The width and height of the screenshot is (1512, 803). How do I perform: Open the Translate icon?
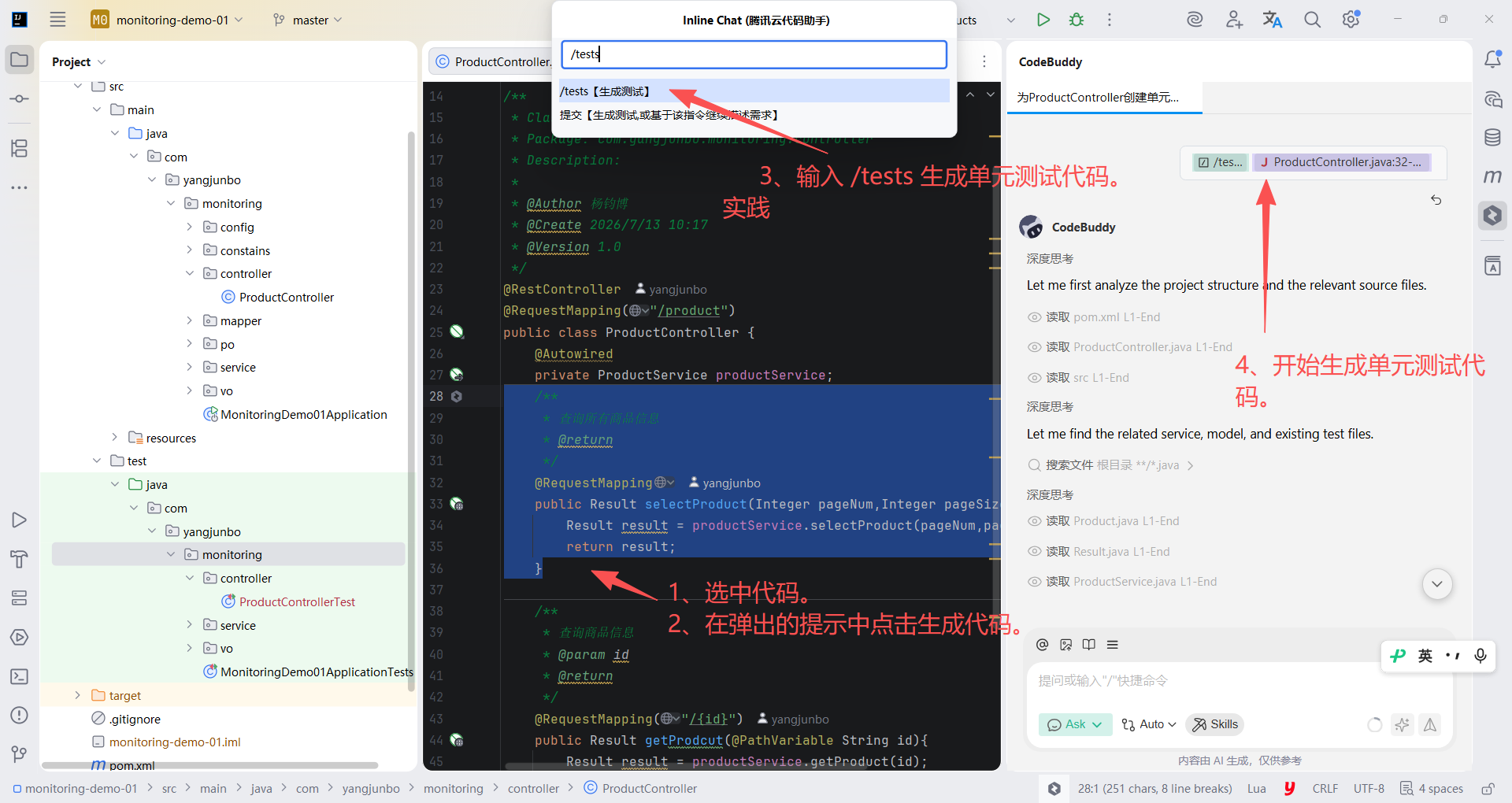click(x=1273, y=20)
